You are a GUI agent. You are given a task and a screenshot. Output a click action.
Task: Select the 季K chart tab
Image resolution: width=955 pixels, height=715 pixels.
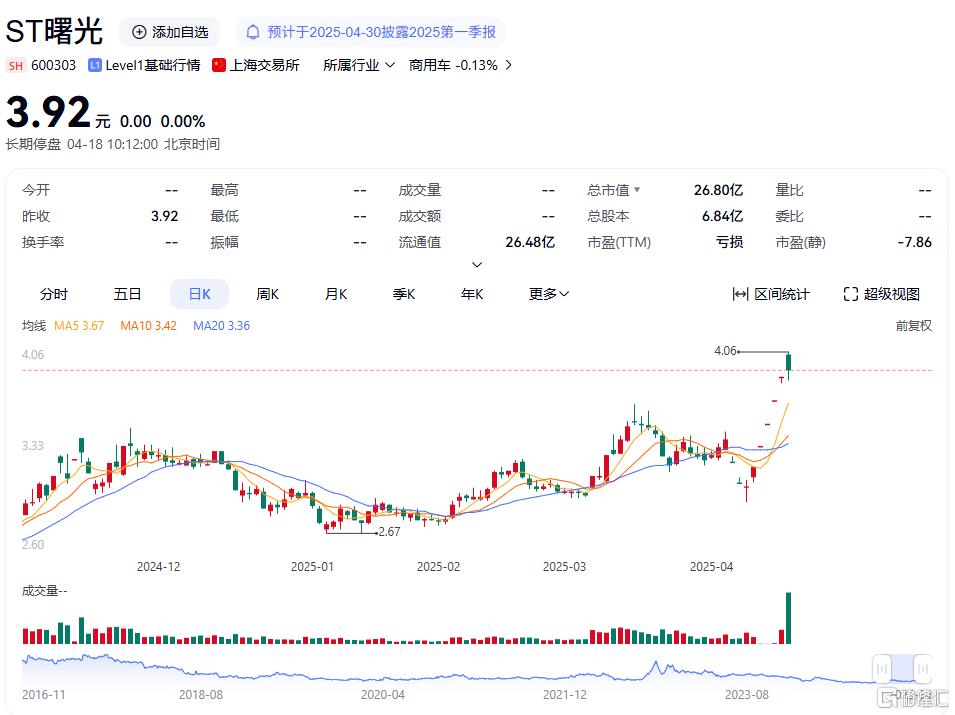coord(404,294)
